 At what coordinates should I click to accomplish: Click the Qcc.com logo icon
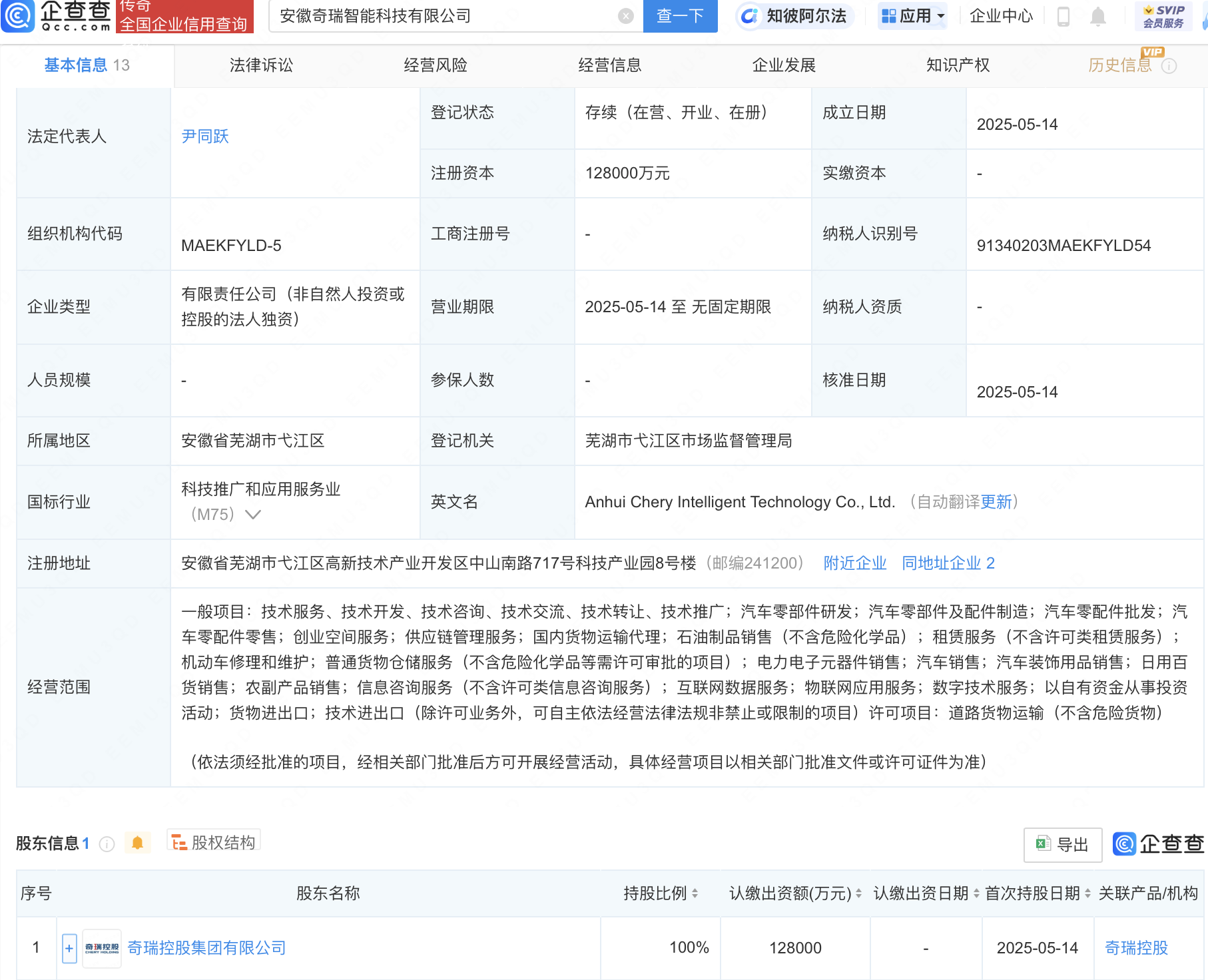click(x=18, y=15)
